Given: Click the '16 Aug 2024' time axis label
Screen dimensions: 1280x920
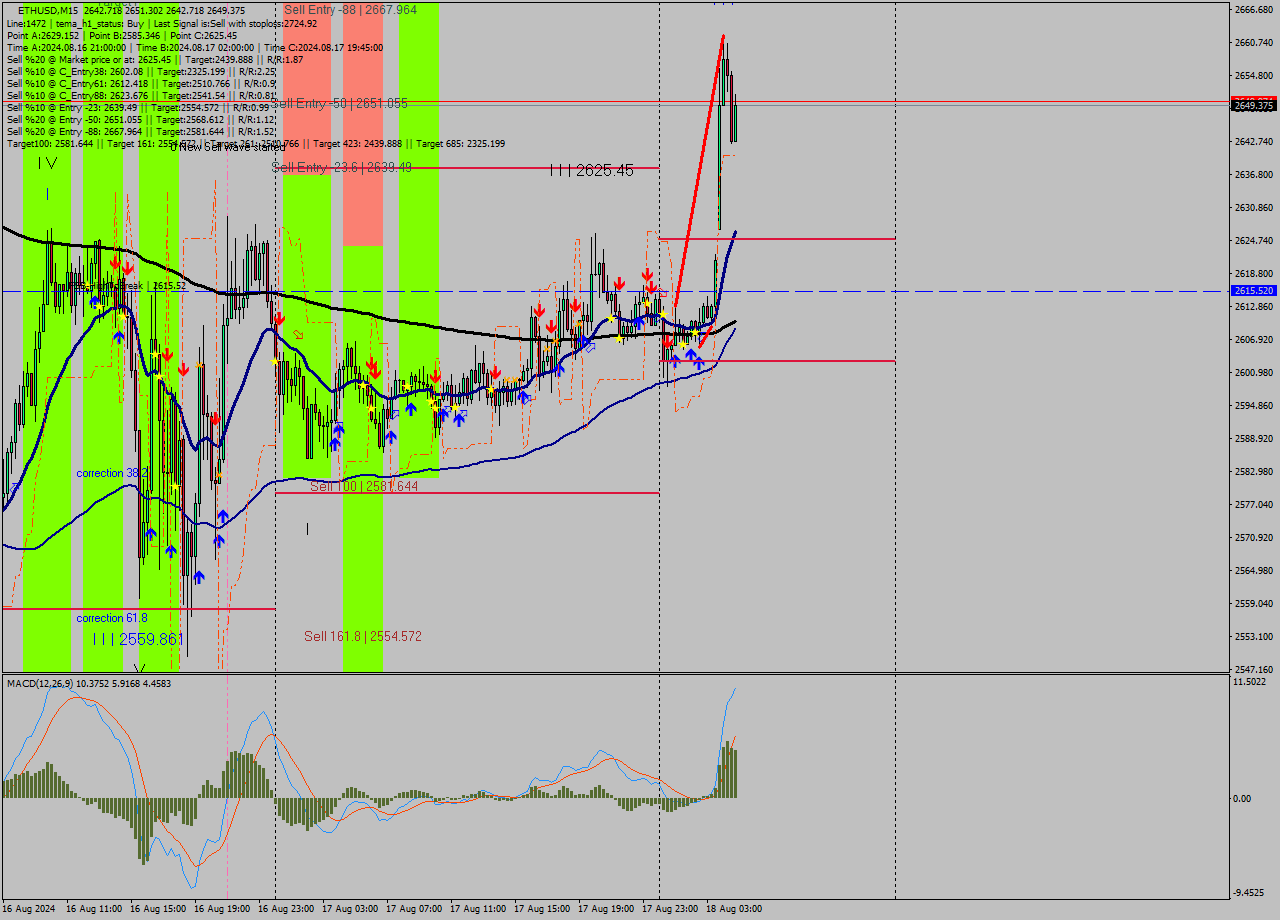Looking at the screenshot, I should click(29, 909).
